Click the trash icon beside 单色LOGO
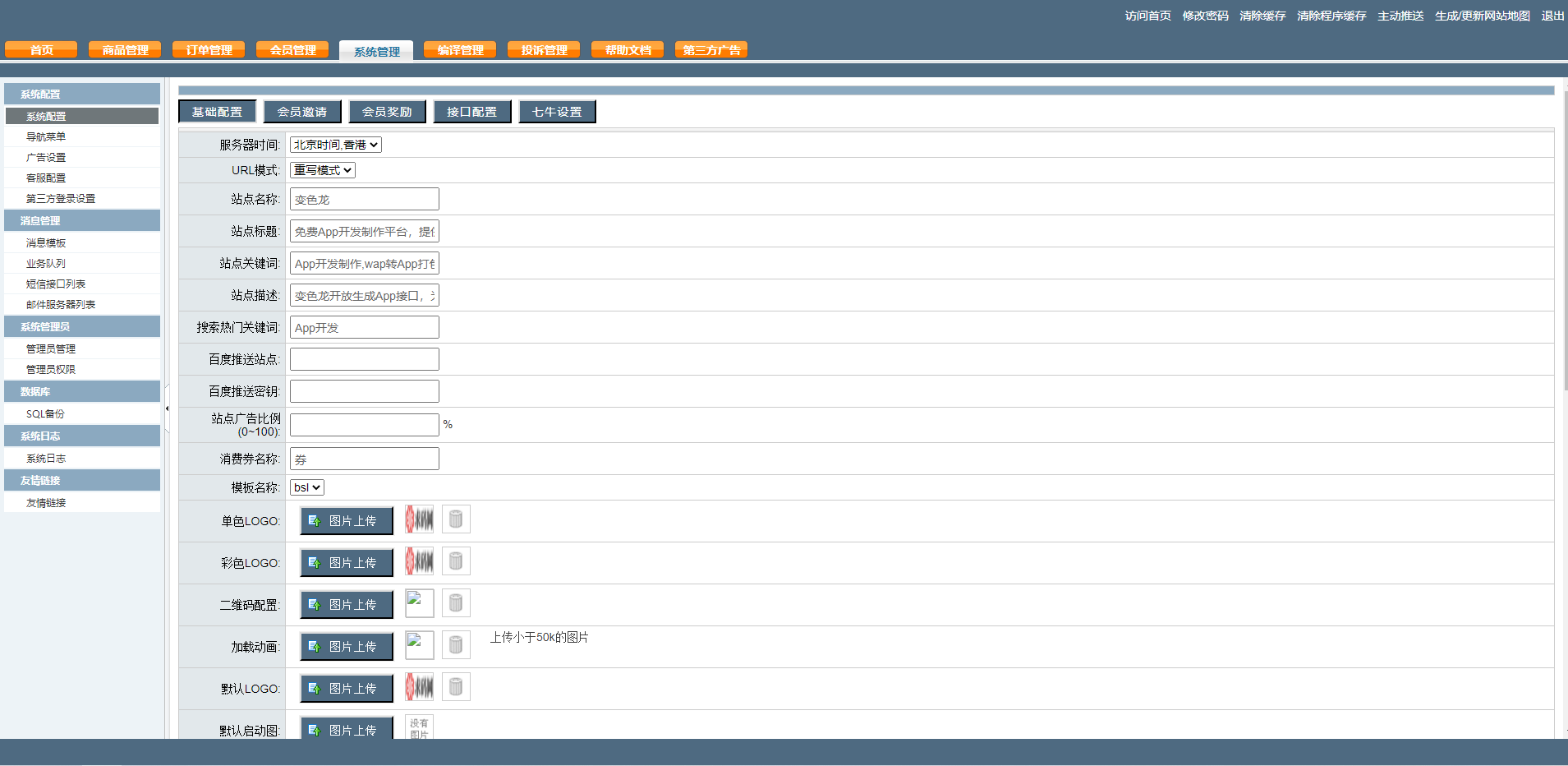 coord(456,519)
